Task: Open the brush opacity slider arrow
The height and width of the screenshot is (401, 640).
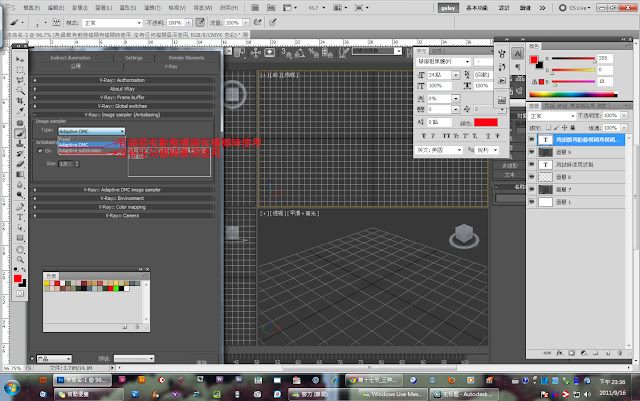Action: 189,23
